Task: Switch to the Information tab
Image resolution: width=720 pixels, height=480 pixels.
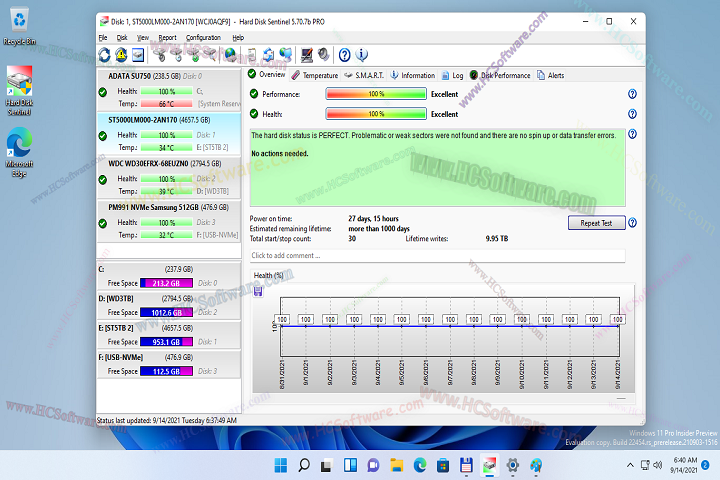Action: [x=412, y=75]
